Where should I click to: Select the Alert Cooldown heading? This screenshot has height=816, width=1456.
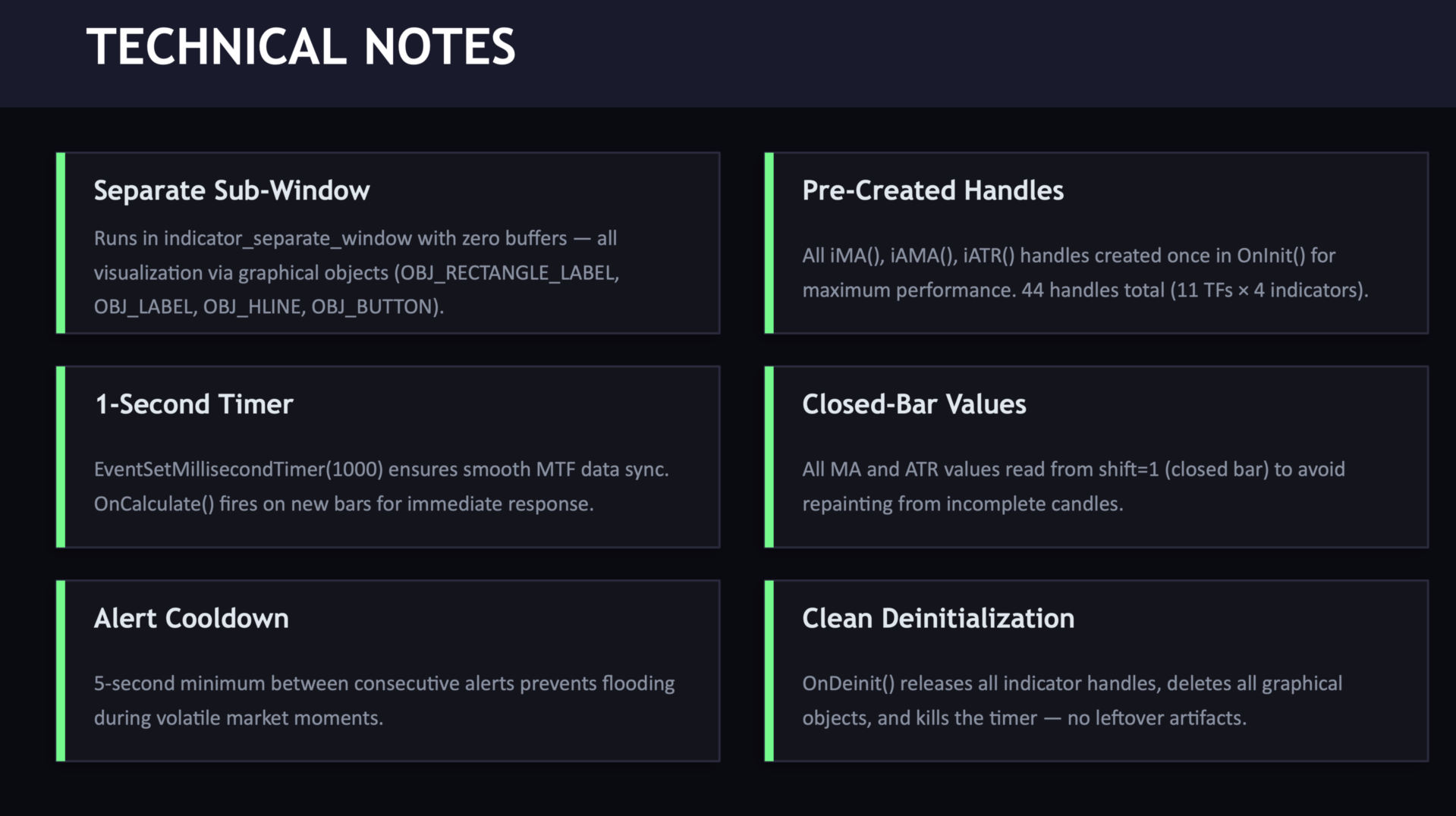pyautogui.click(x=191, y=618)
